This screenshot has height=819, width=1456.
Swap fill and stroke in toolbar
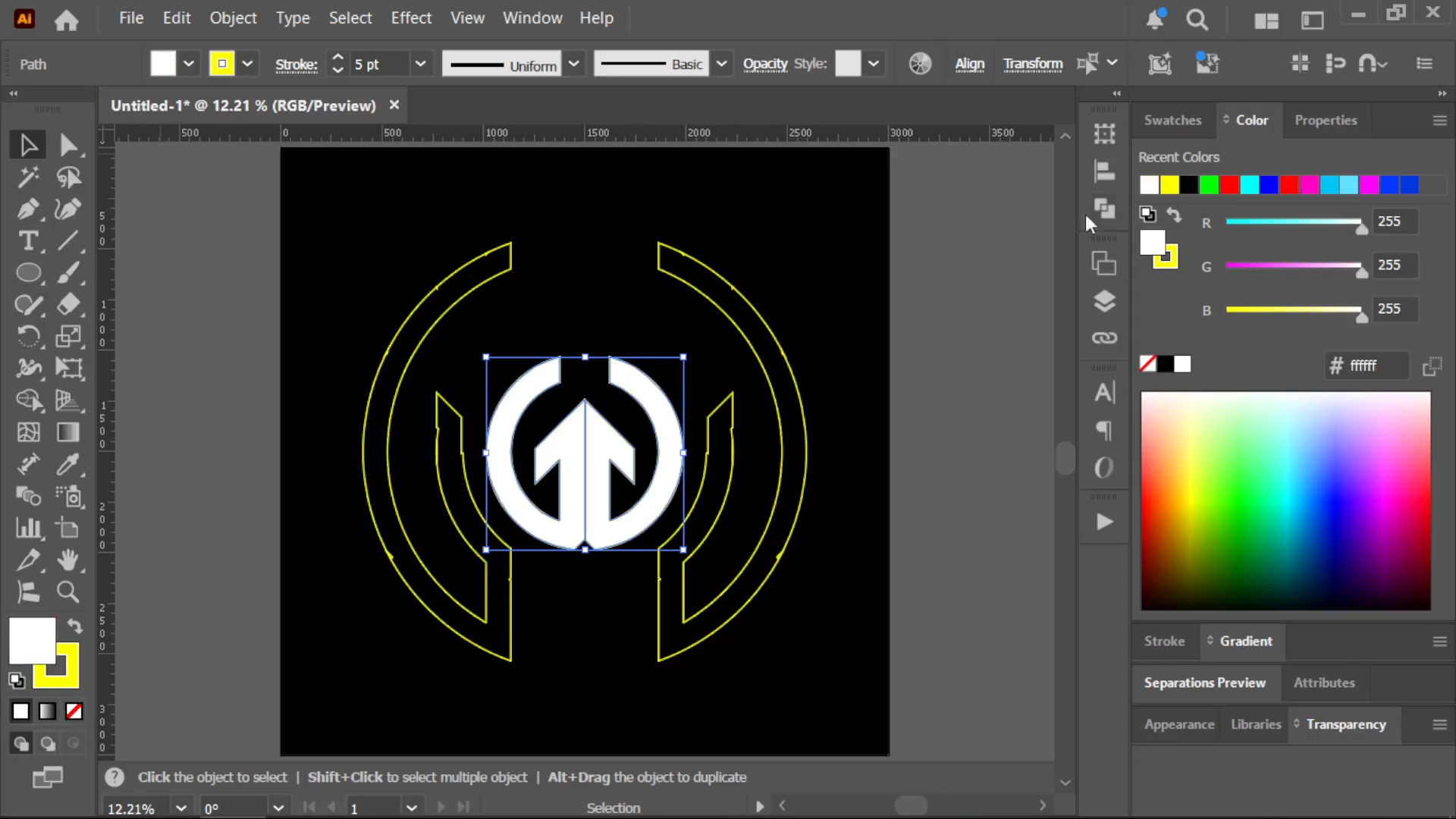point(74,626)
